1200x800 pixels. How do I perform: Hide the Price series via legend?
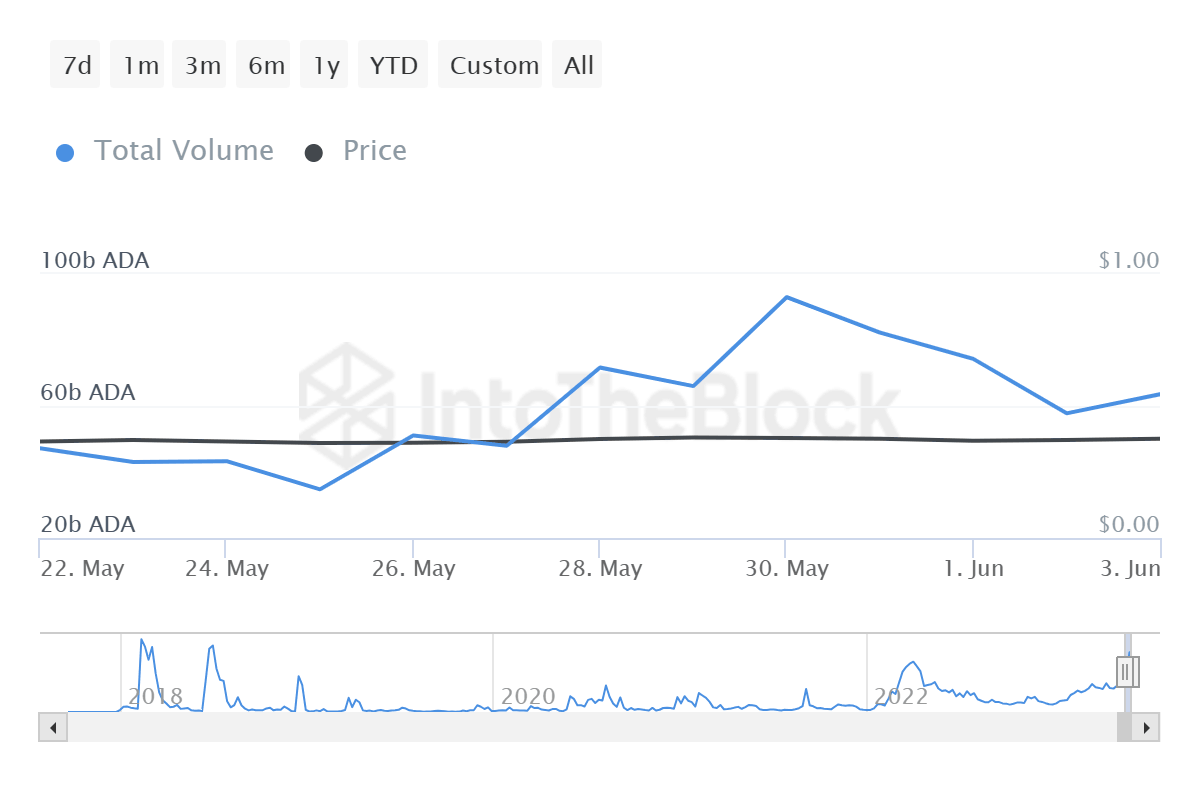[x=375, y=151]
